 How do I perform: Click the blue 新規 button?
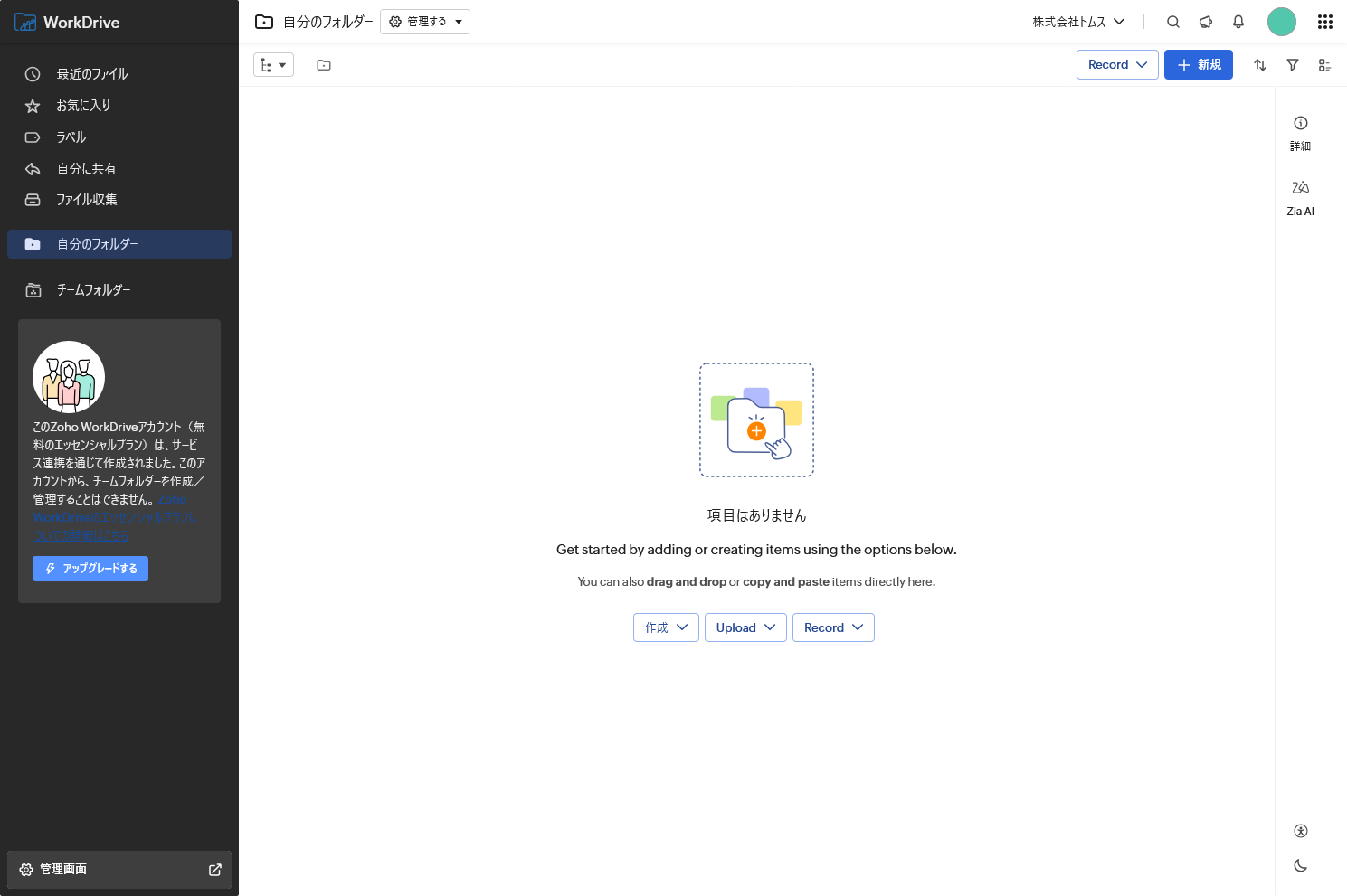pos(1198,65)
